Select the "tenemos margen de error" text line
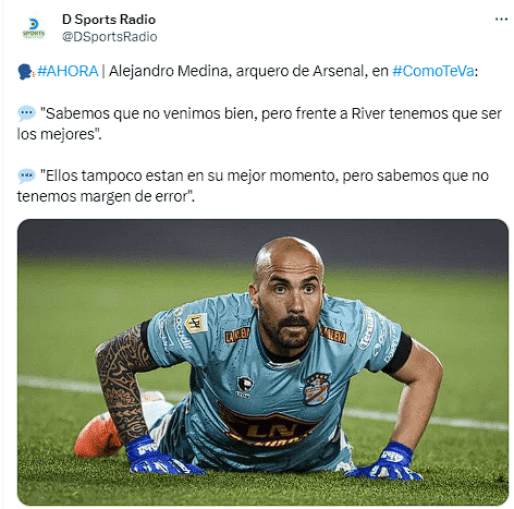Viewport: 514px width, 509px height. pyautogui.click(x=106, y=196)
